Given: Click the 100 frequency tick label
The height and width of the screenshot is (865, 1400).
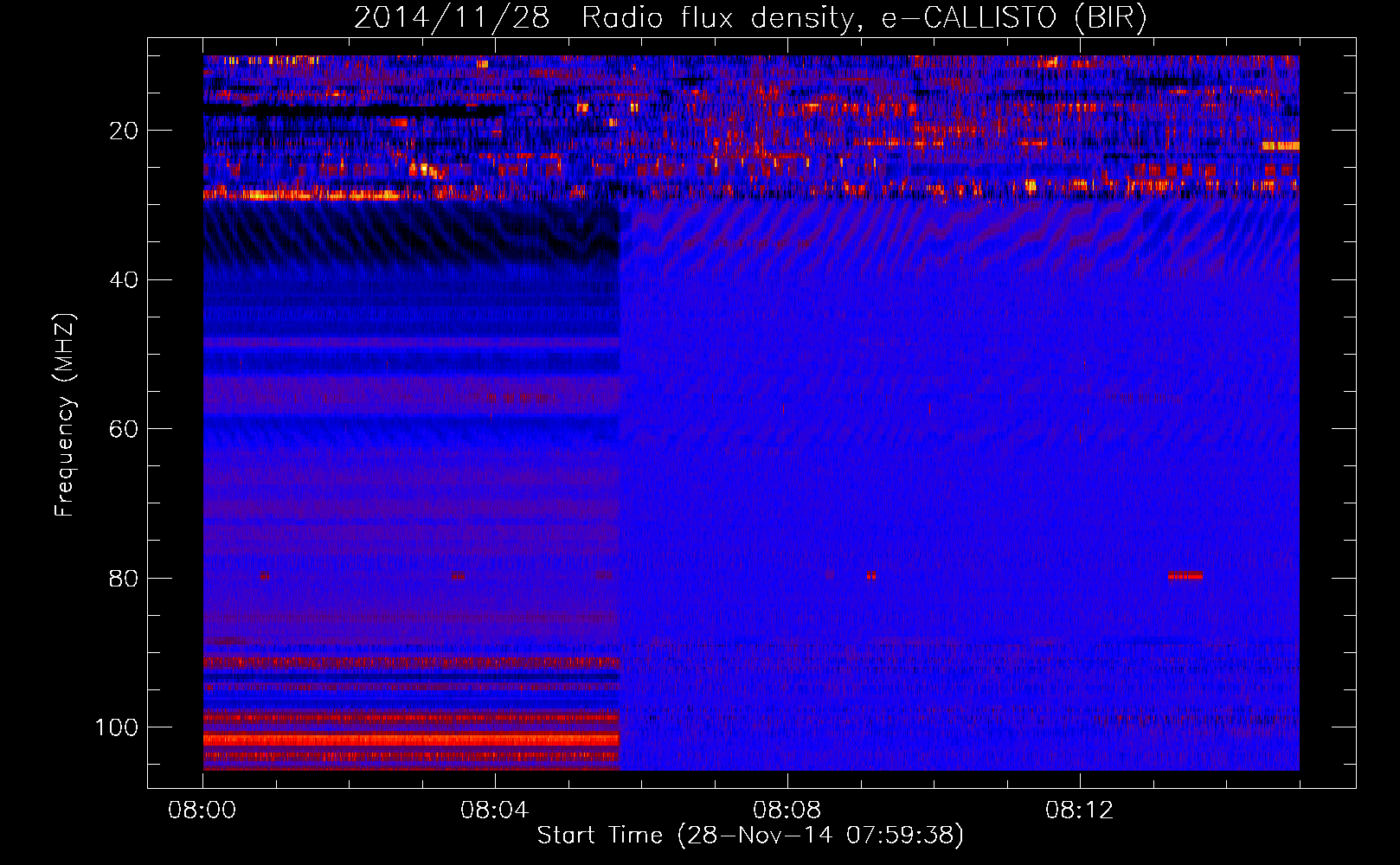Looking at the screenshot, I should [x=118, y=727].
